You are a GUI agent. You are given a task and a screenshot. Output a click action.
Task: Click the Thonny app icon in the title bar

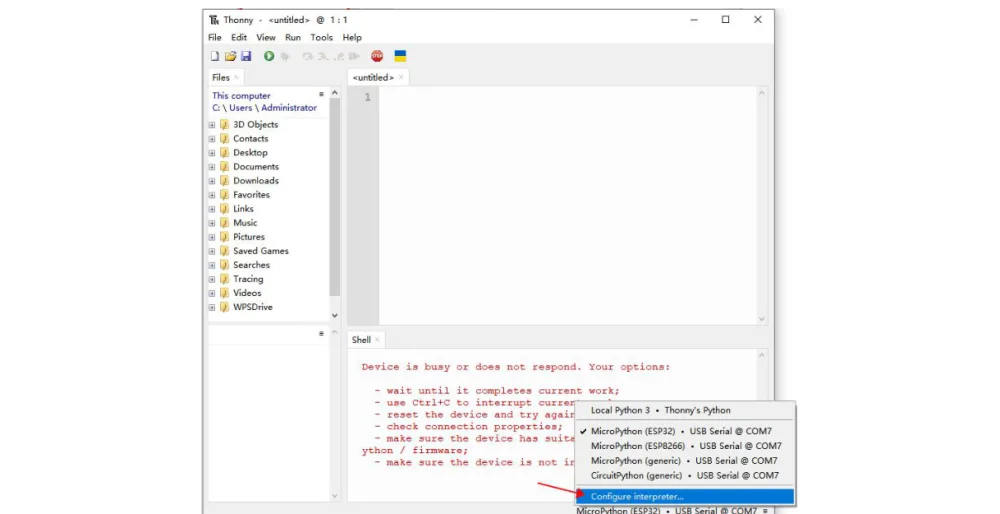click(x=214, y=20)
